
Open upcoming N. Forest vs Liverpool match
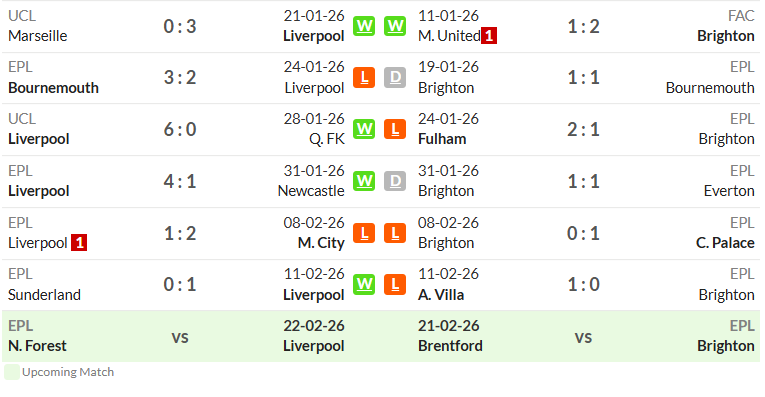180,337
